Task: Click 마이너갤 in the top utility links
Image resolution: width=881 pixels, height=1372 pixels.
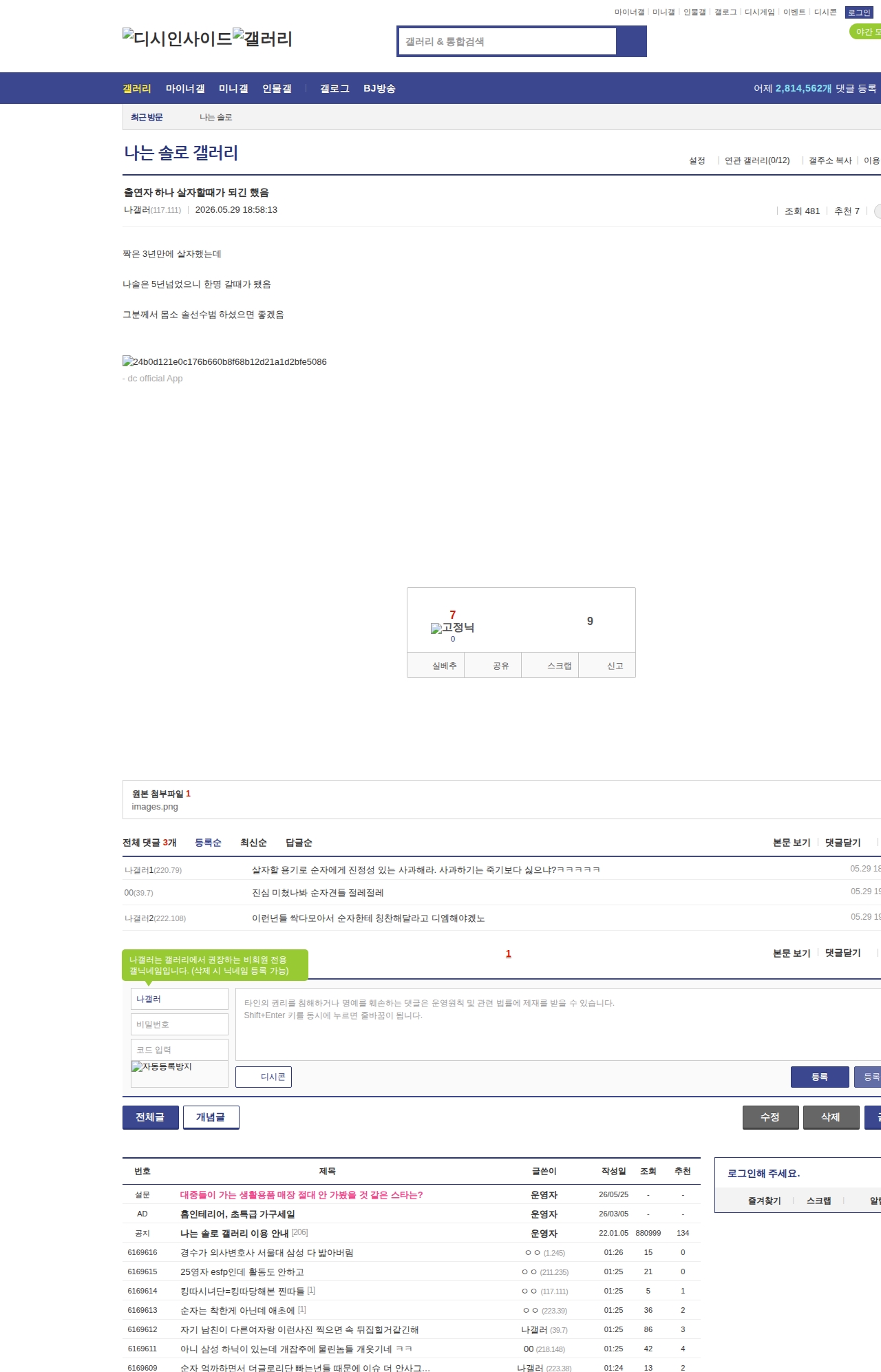Action: [x=629, y=12]
